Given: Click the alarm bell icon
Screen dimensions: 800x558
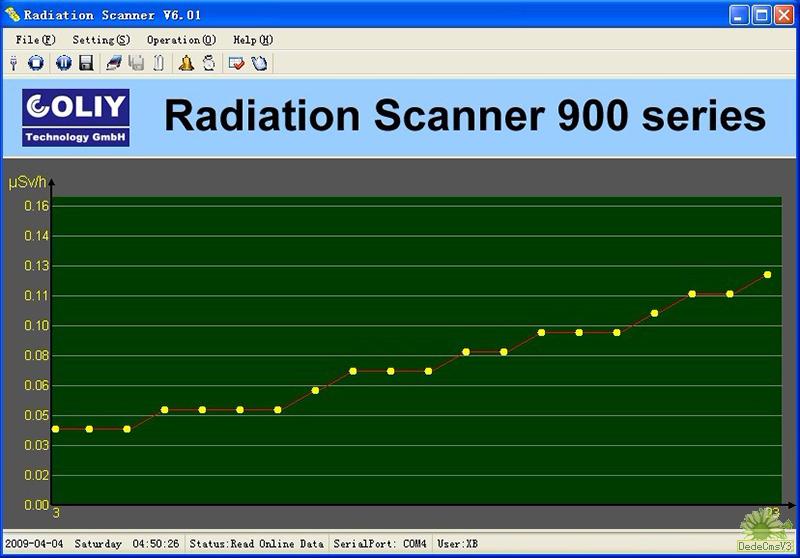Looking at the screenshot, I should click(186, 63).
